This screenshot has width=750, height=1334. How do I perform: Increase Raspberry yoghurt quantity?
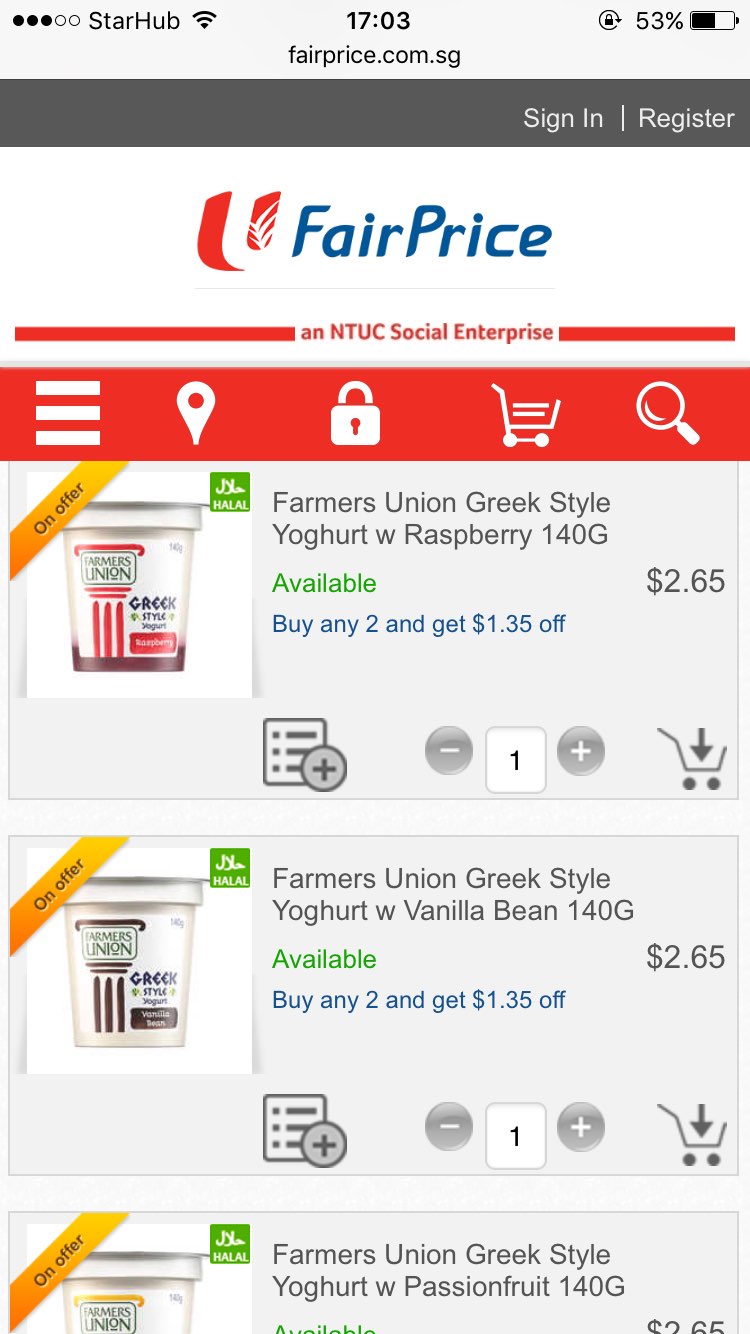coord(581,751)
